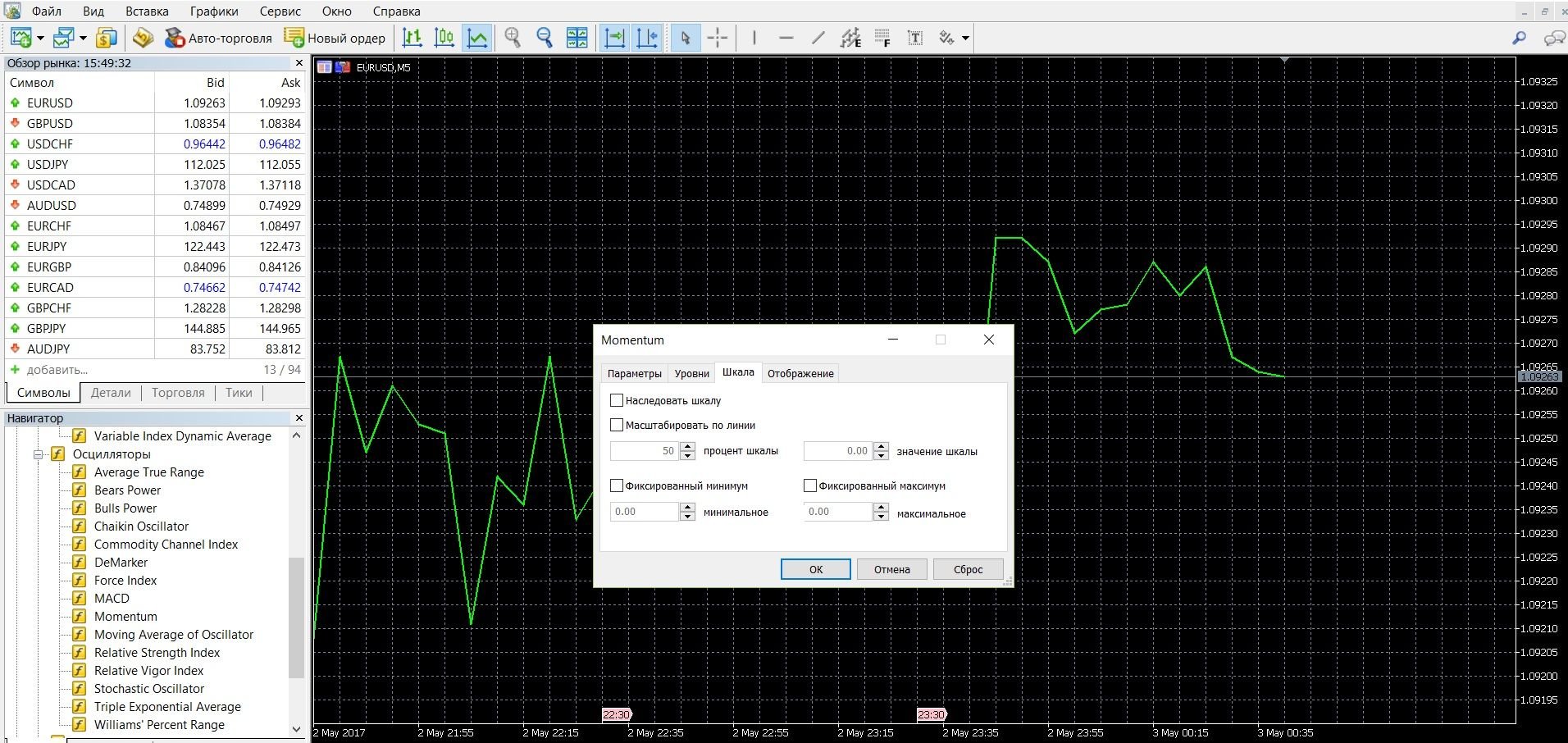Screen dimensions: 1568x743
Task: Toggle the Market Watch dollar icon
Action: click(107, 38)
